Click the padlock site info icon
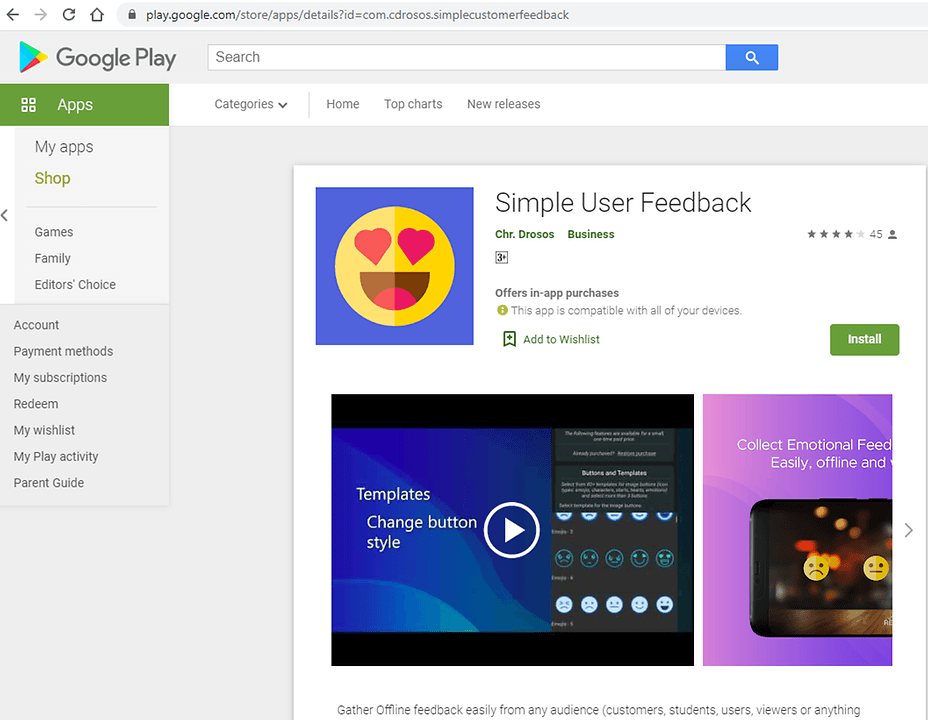928x720 pixels. [132, 14]
